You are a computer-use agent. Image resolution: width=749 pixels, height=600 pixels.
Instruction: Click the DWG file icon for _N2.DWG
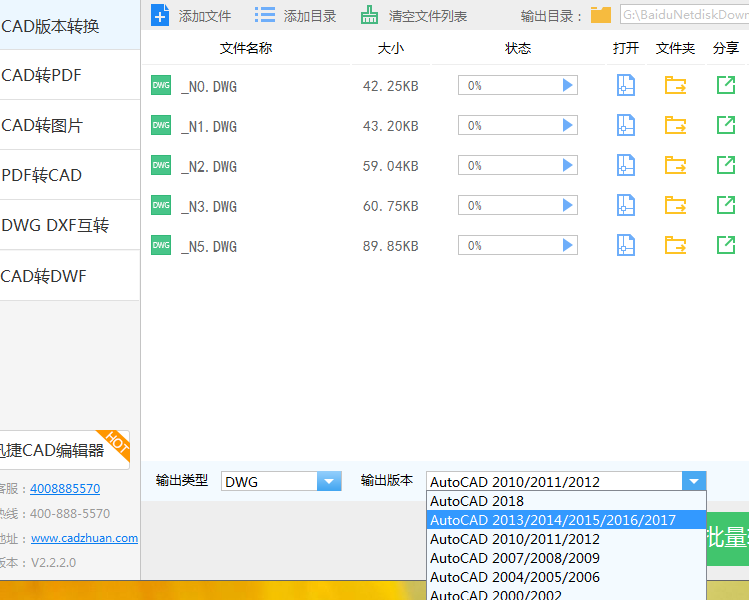161,165
